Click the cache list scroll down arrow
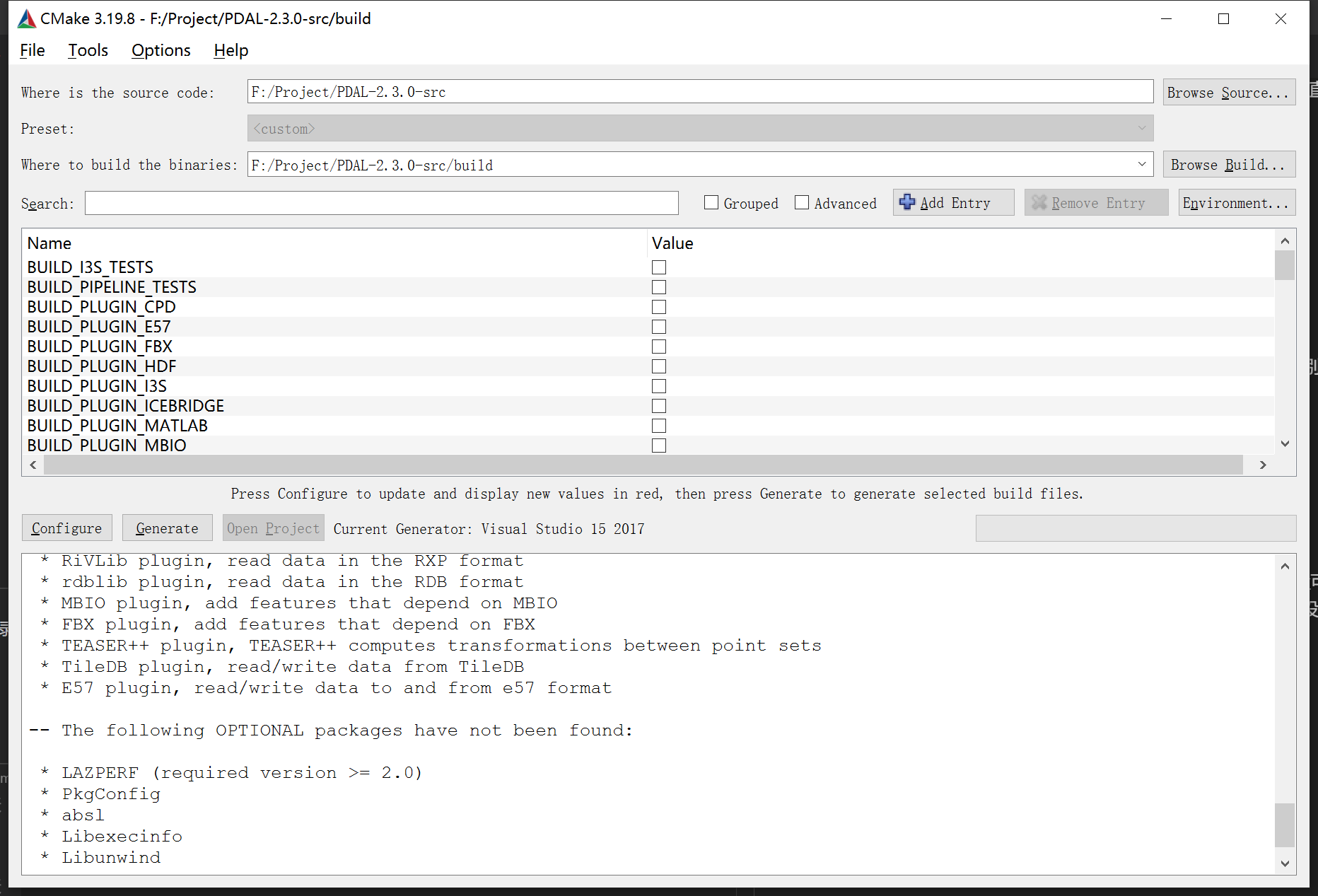1318x896 pixels. pos(1285,444)
